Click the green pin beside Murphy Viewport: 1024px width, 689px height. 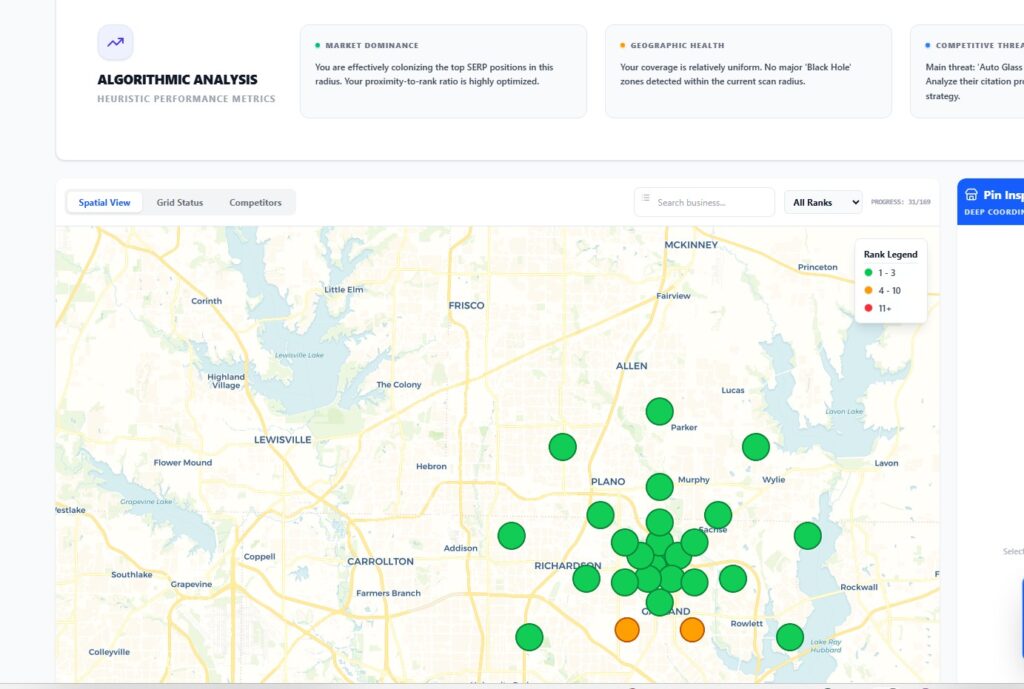pos(659,487)
